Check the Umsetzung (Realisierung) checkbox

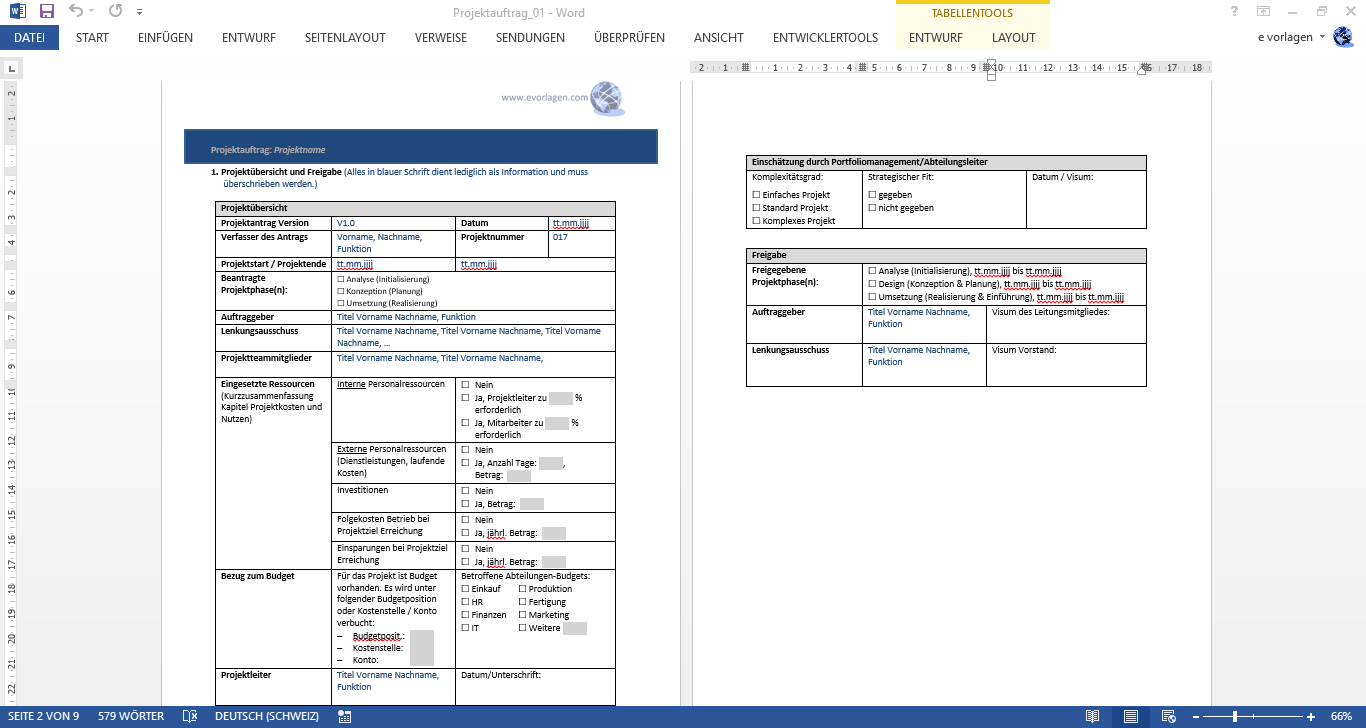341,303
